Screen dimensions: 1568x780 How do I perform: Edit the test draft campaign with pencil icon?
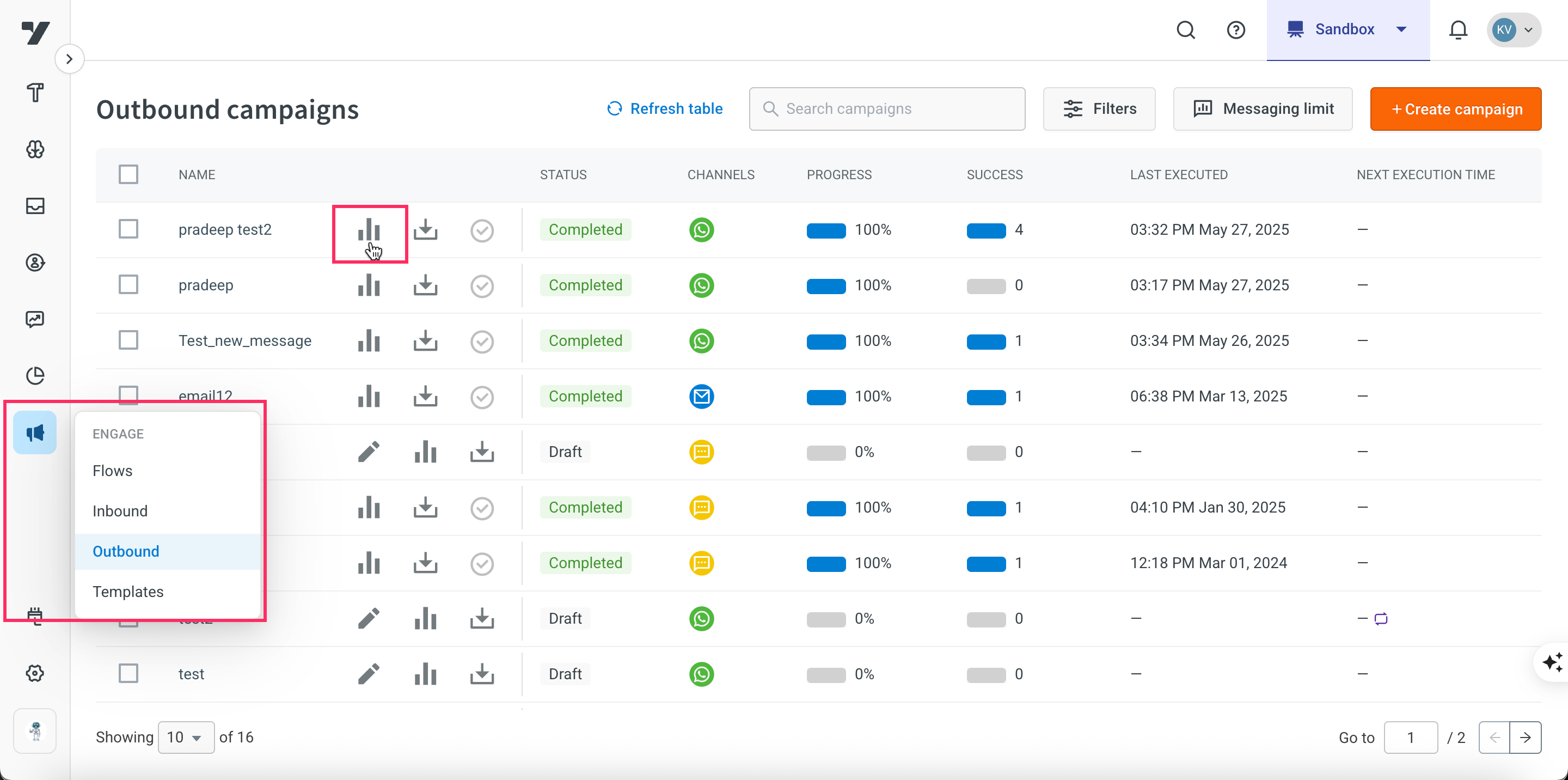(x=369, y=673)
